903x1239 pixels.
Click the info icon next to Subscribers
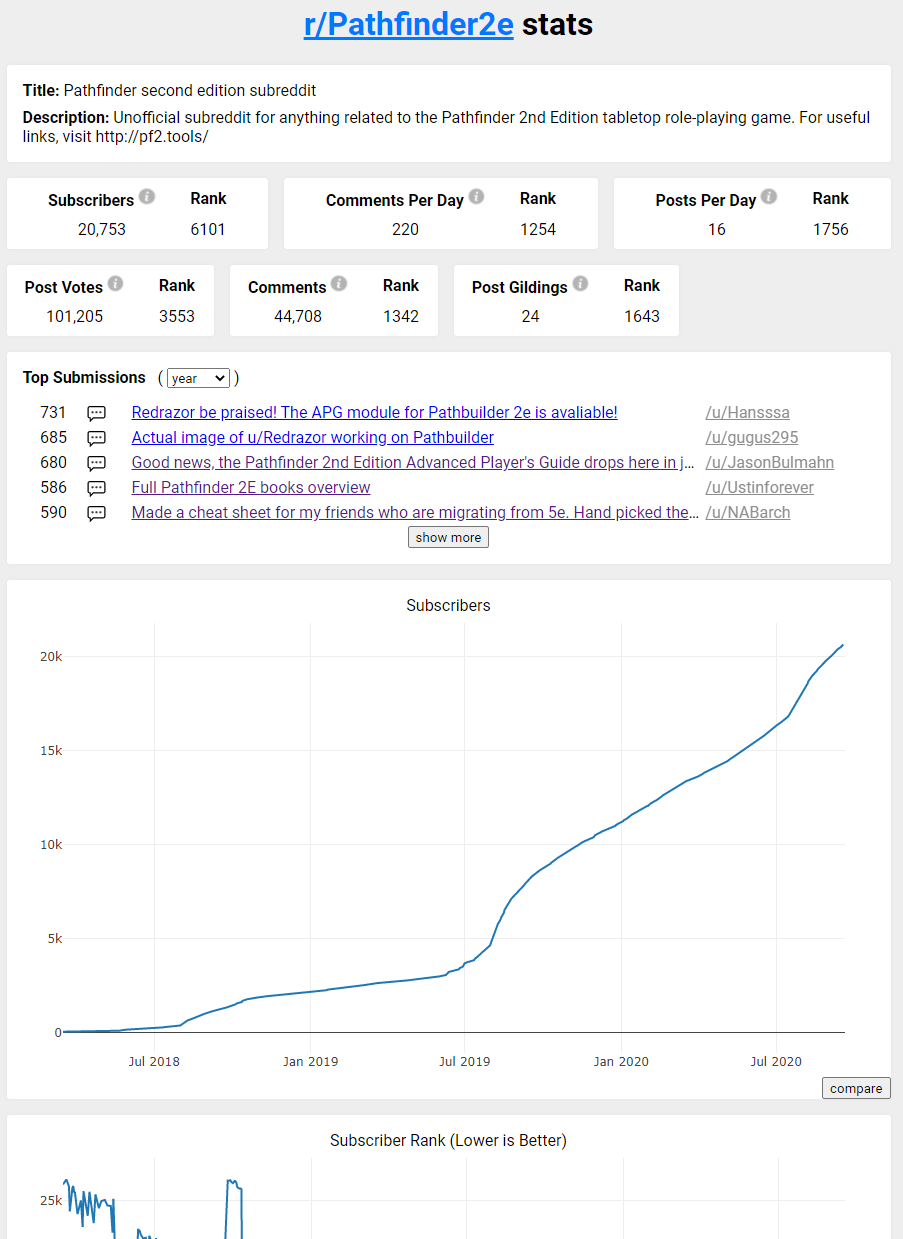tap(147, 197)
